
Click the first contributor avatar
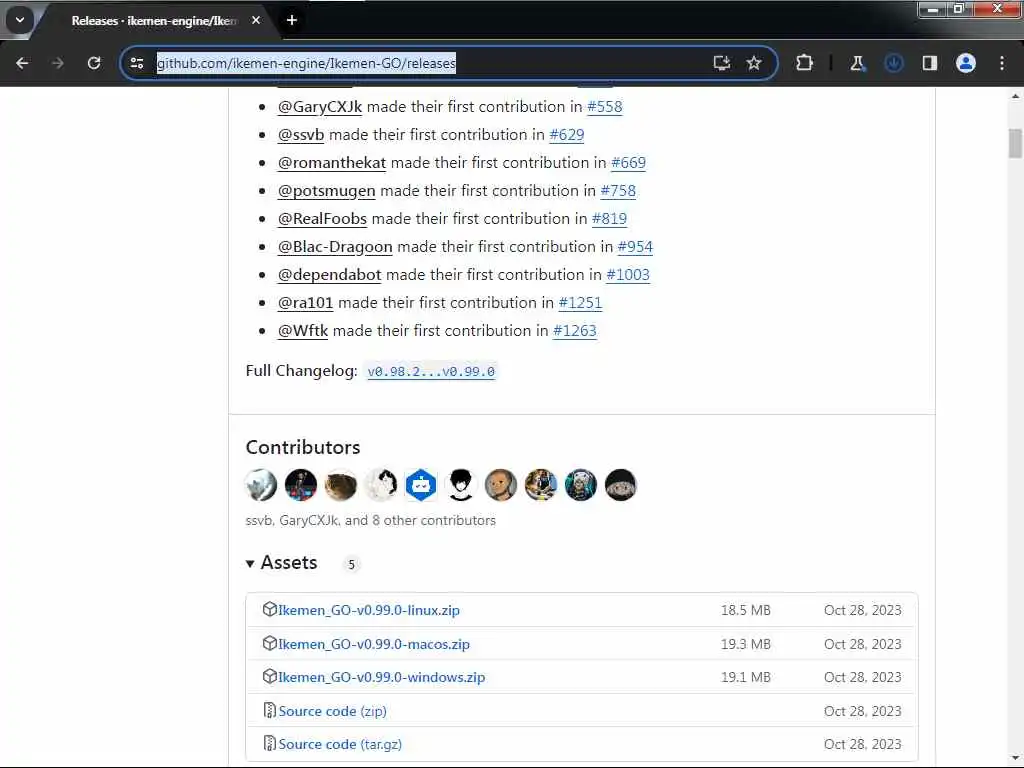click(x=261, y=485)
